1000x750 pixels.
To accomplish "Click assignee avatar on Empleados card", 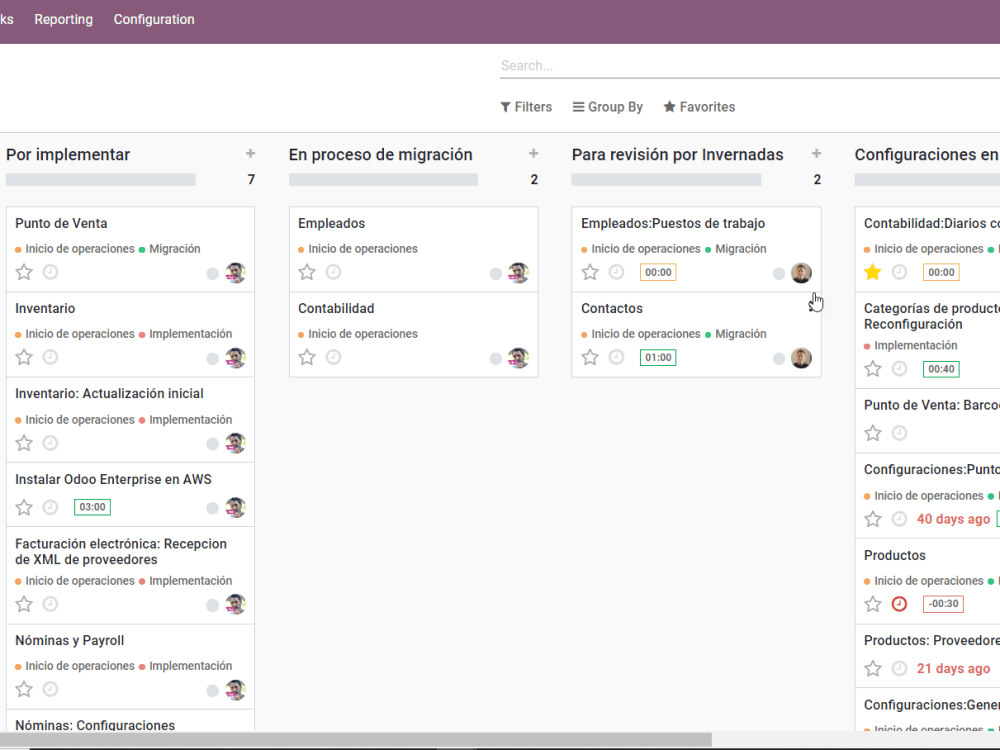I will [x=518, y=273].
